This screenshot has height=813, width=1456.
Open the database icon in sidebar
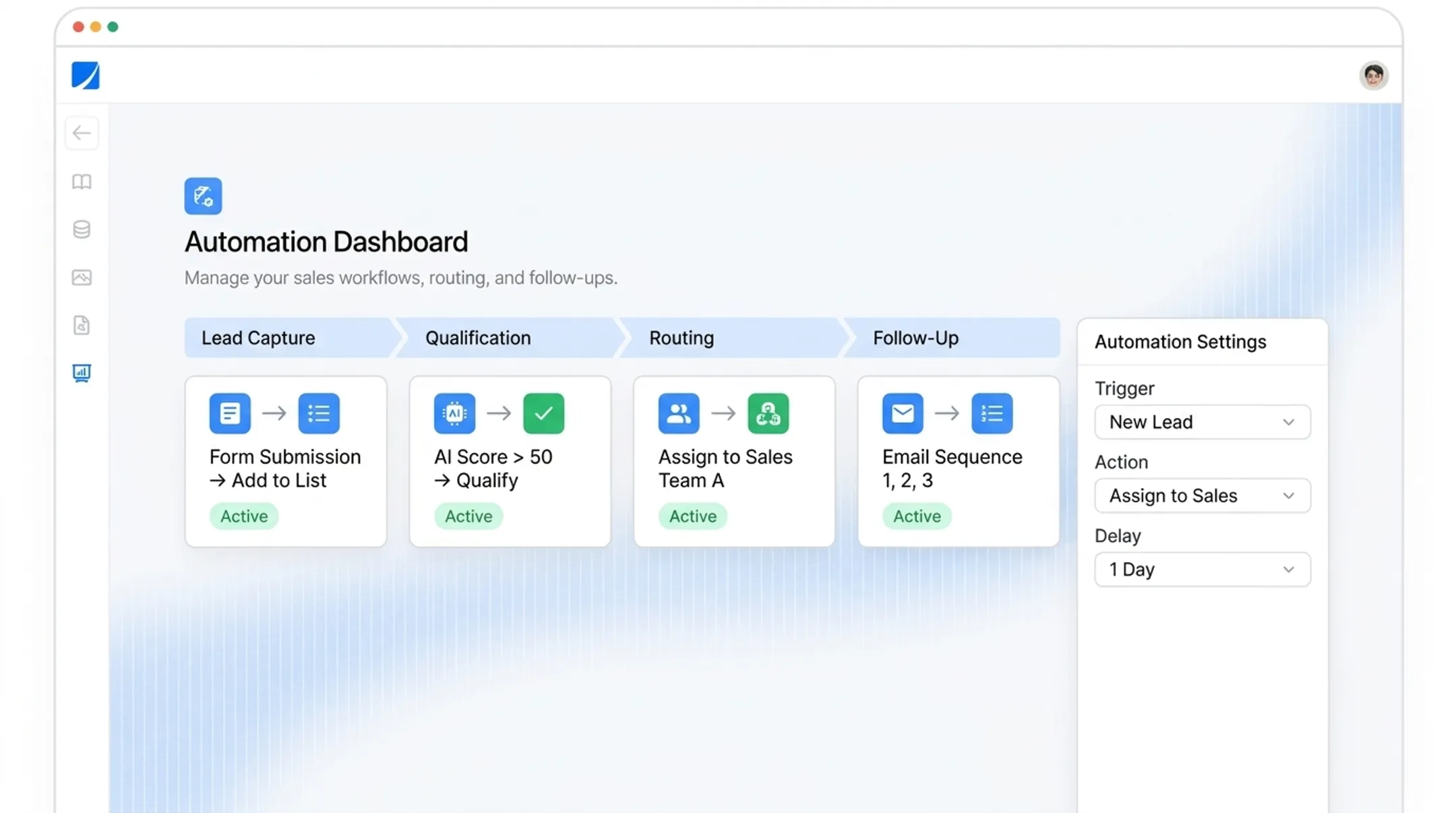pos(82,230)
